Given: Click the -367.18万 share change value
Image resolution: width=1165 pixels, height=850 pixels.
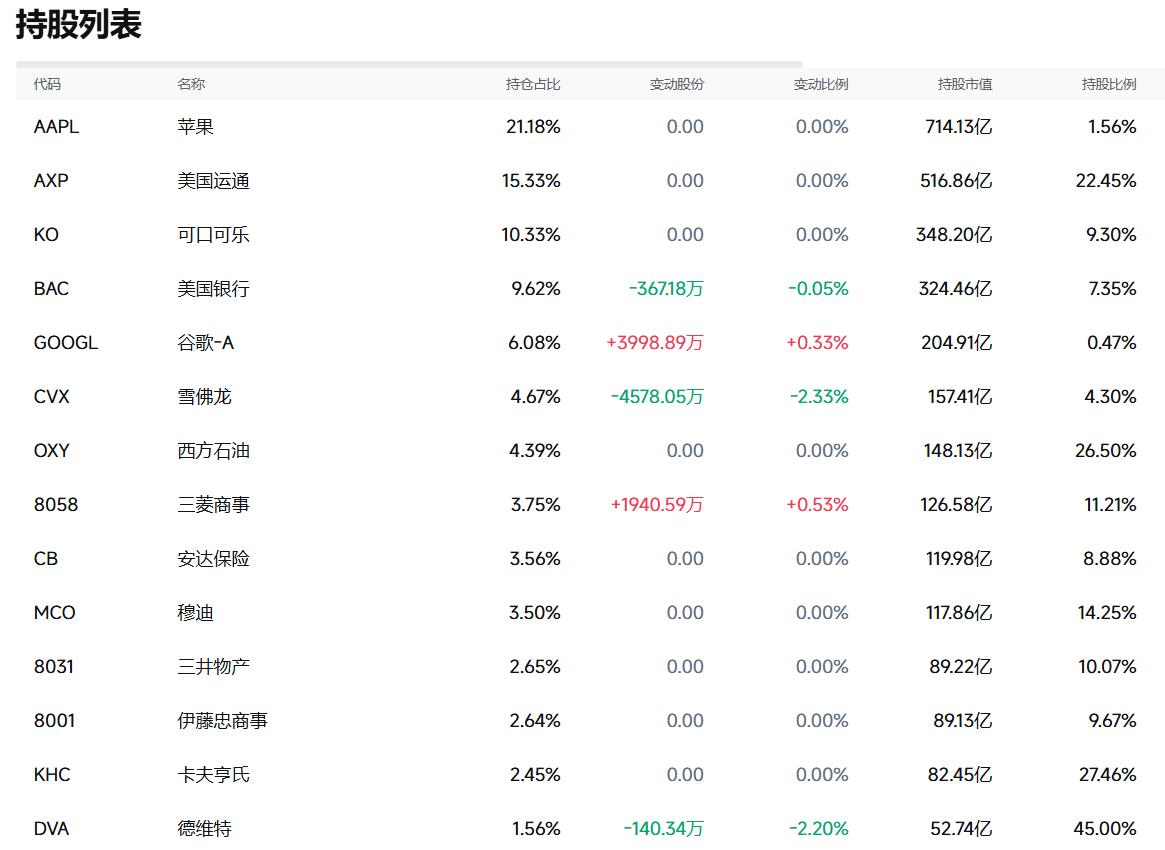Looking at the screenshot, I should 666,289.
